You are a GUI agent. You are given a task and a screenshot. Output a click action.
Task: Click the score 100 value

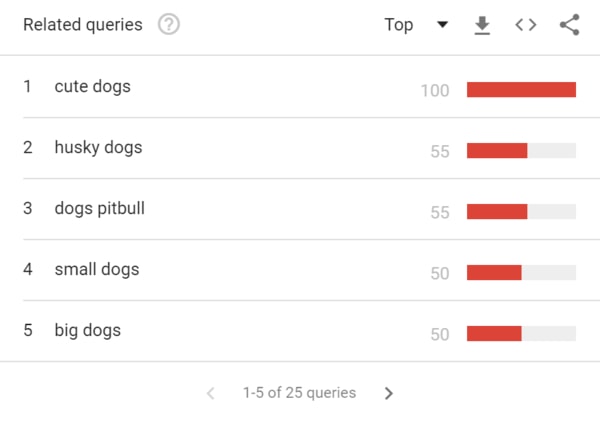[435, 91]
